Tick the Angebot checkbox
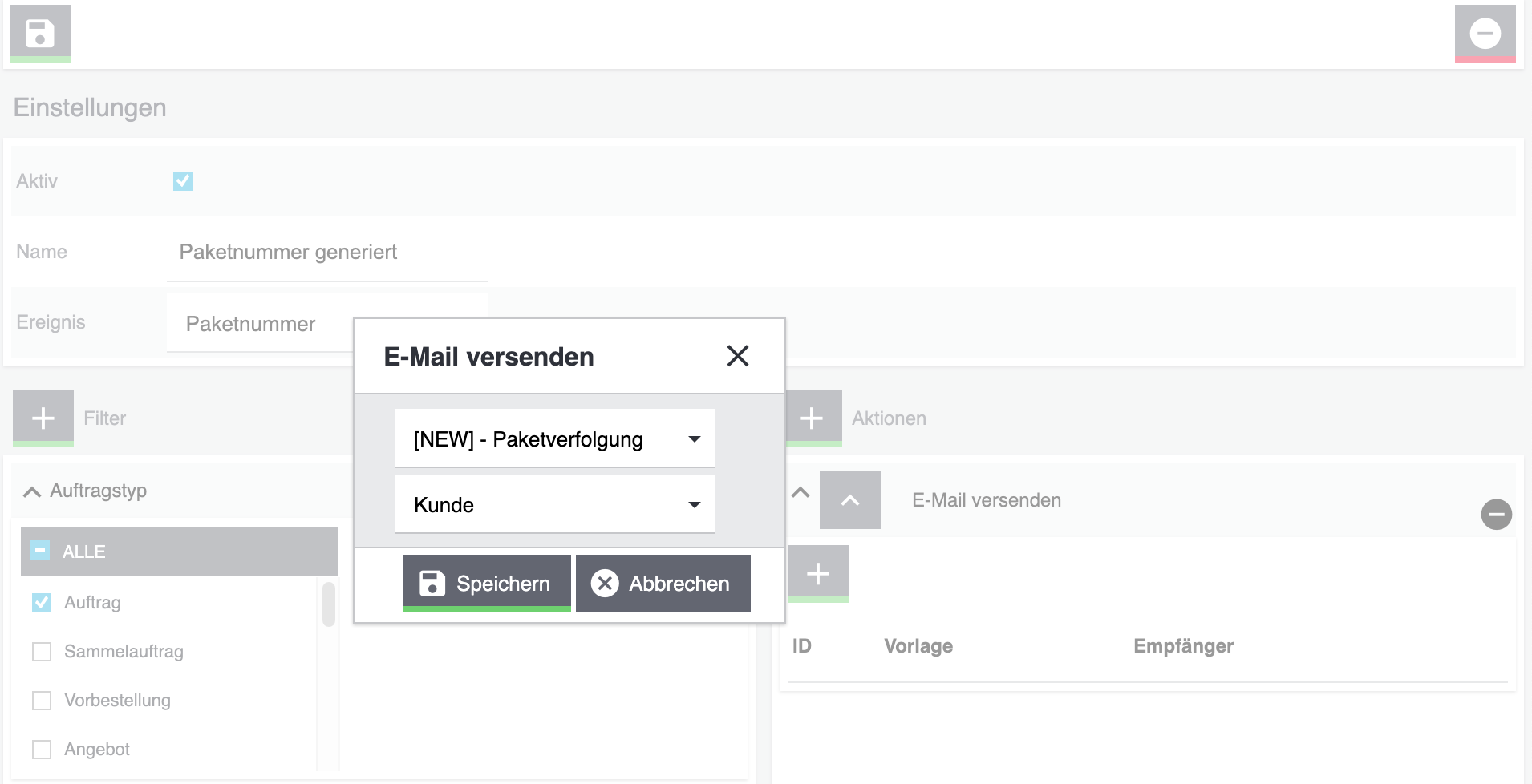1532x784 pixels. [x=42, y=750]
